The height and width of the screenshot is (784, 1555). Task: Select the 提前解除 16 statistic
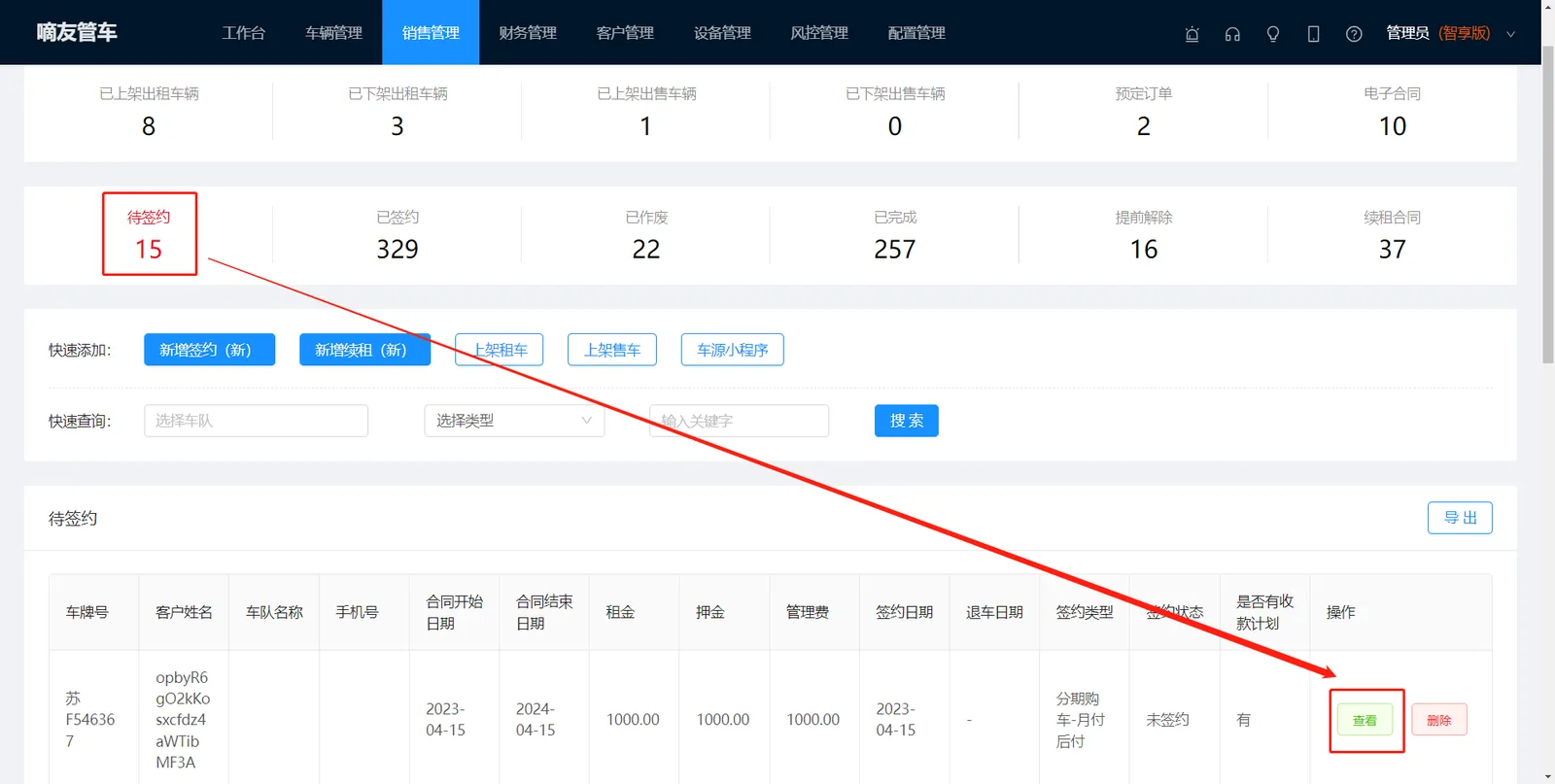[1144, 234]
